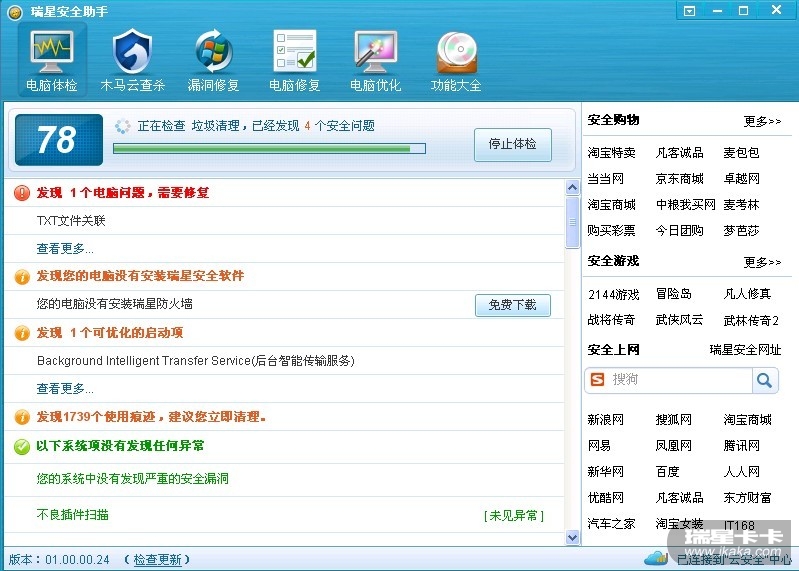Click the green checkmark icon beside 没有发现任何异常

(x=22, y=447)
